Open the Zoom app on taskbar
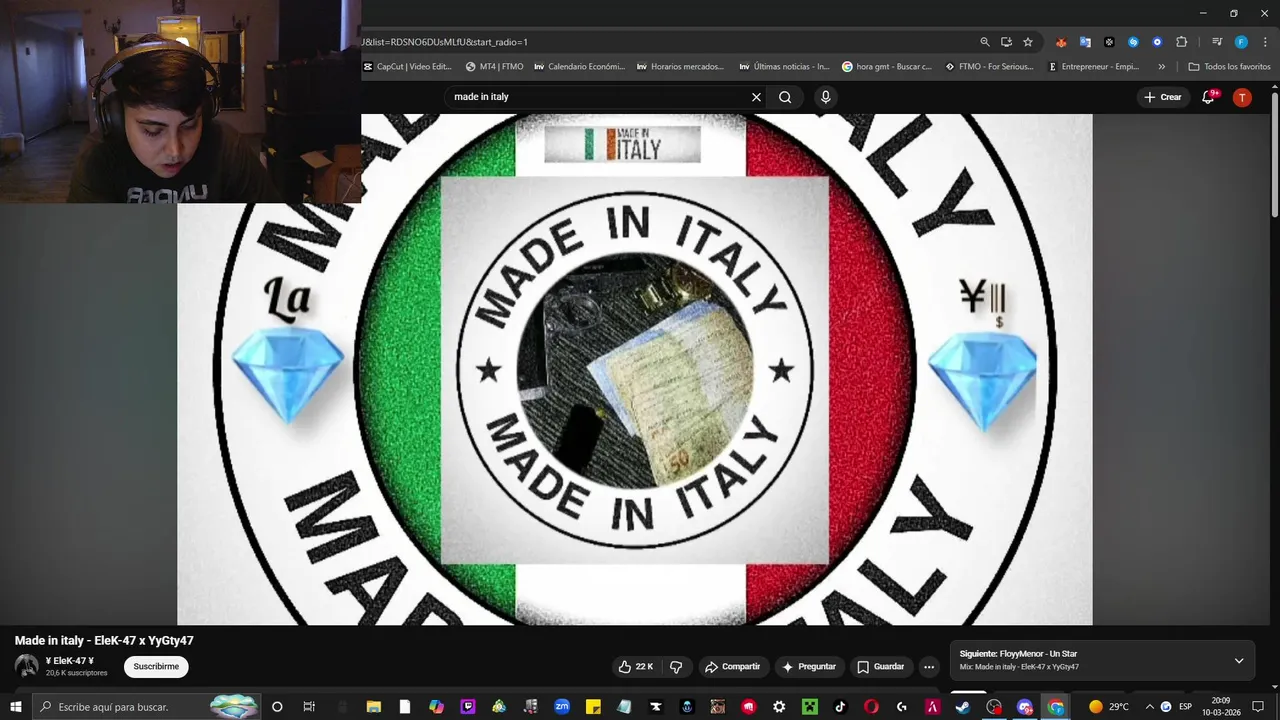1280x720 pixels. 561,707
